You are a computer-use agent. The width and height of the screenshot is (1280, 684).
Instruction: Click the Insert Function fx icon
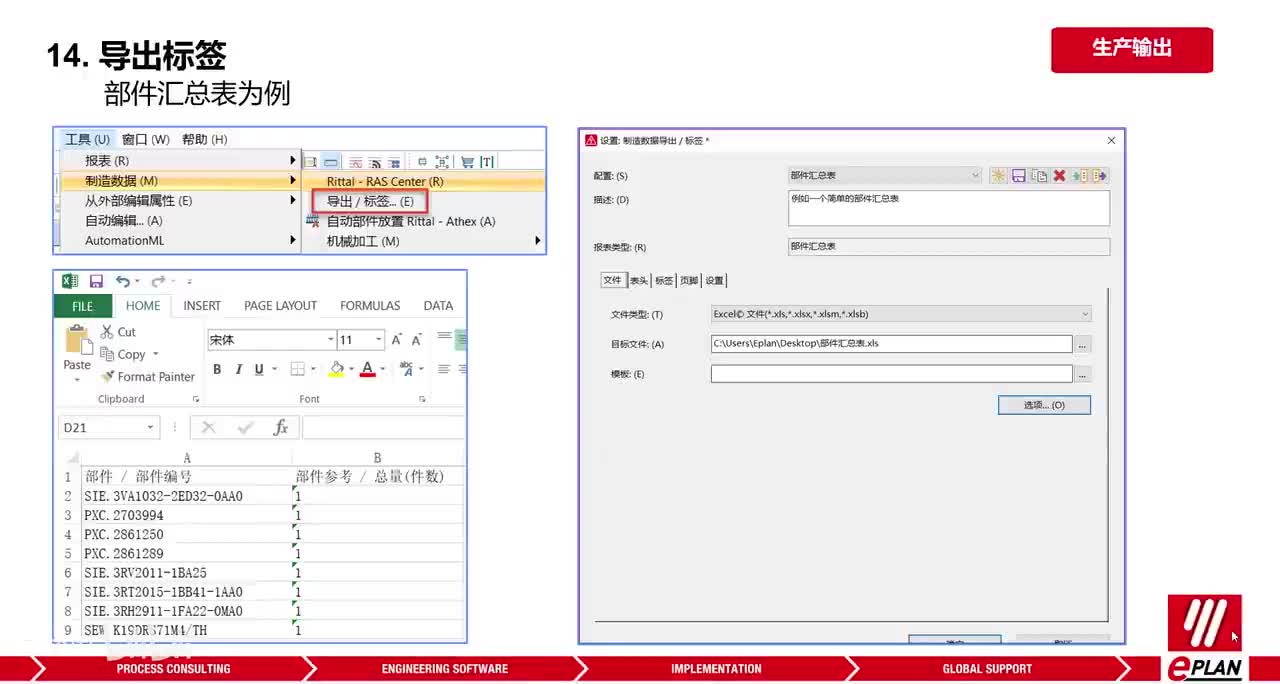click(x=281, y=428)
